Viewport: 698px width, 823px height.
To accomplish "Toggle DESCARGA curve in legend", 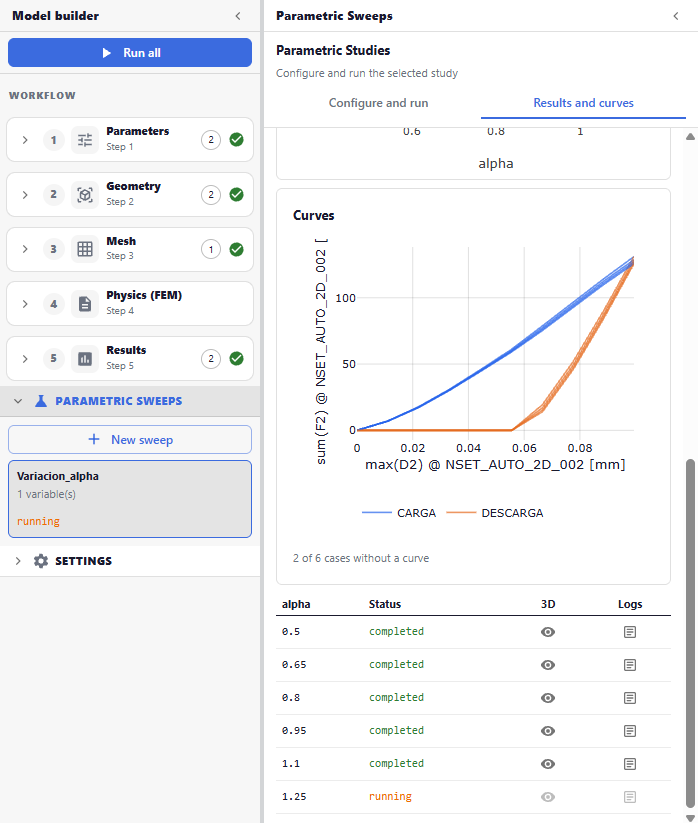I will coord(495,513).
